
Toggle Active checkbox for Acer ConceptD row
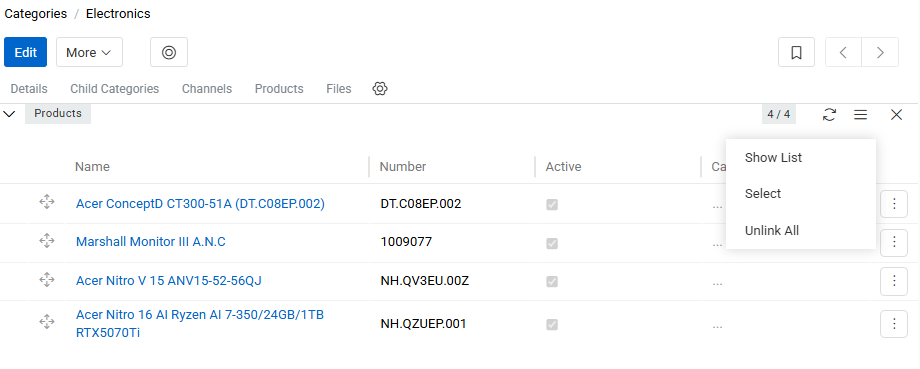coord(552,205)
